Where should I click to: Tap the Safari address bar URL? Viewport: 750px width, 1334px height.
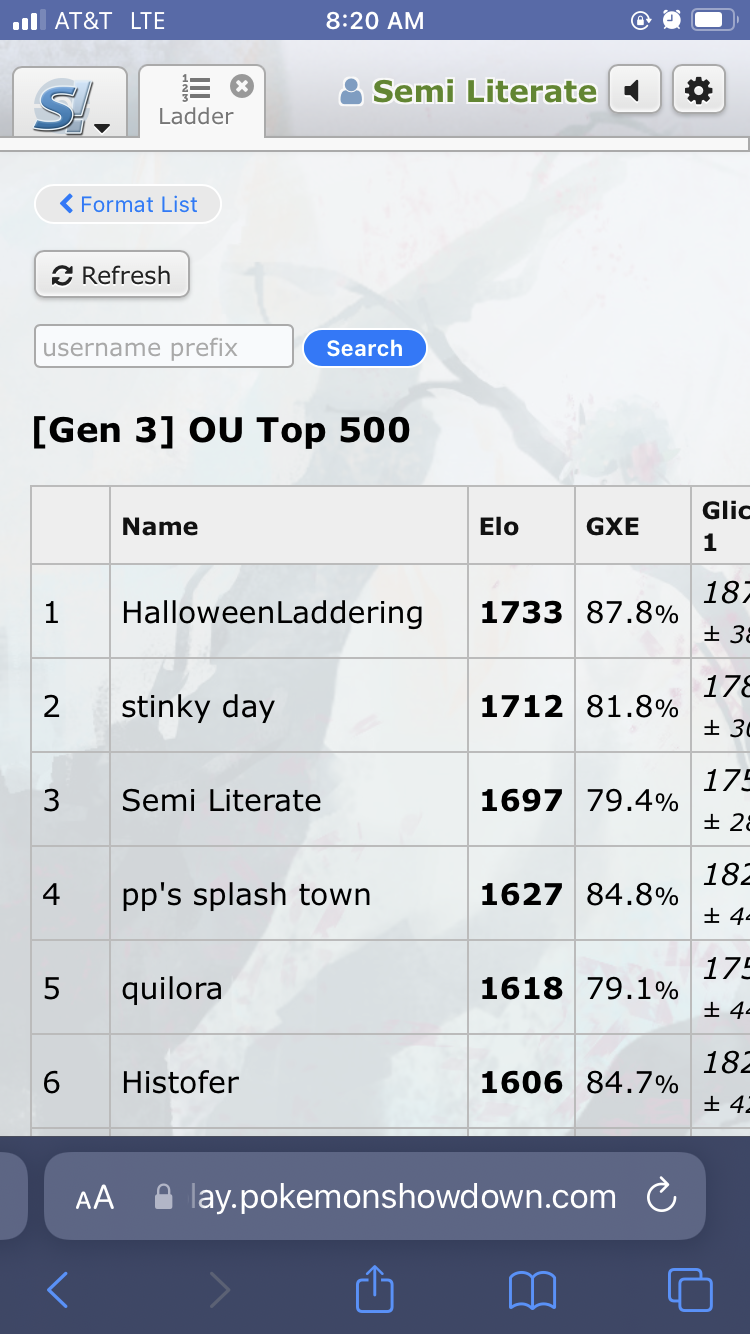402,1196
